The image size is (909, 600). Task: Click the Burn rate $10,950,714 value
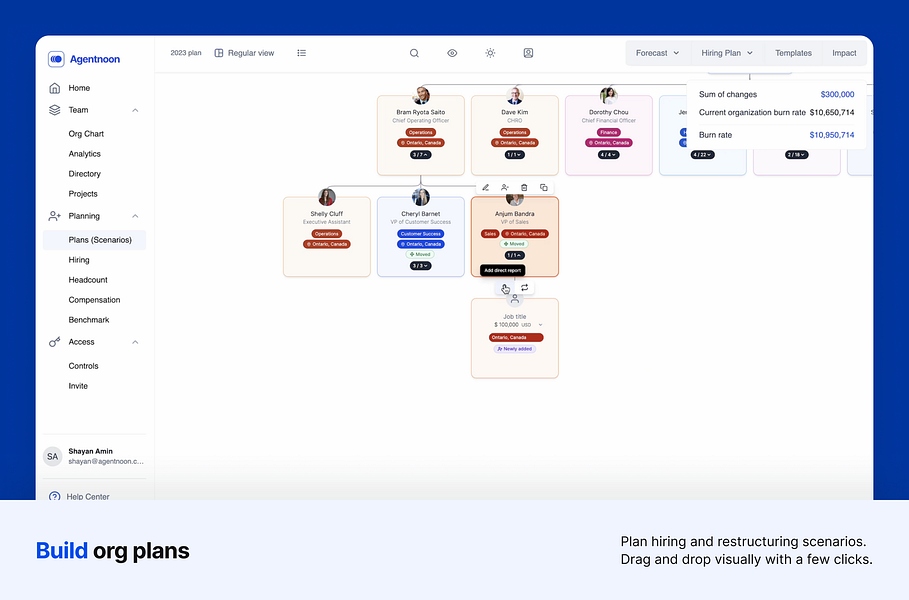[x=832, y=135]
